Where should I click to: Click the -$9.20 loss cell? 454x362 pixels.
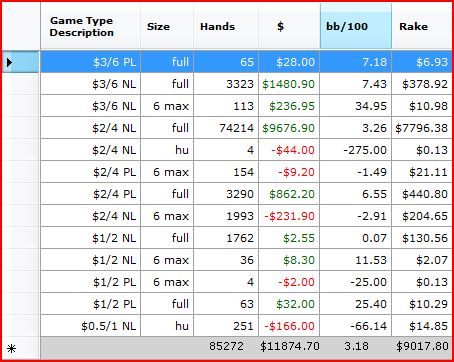pyautogui.click(x=289, y=172)
